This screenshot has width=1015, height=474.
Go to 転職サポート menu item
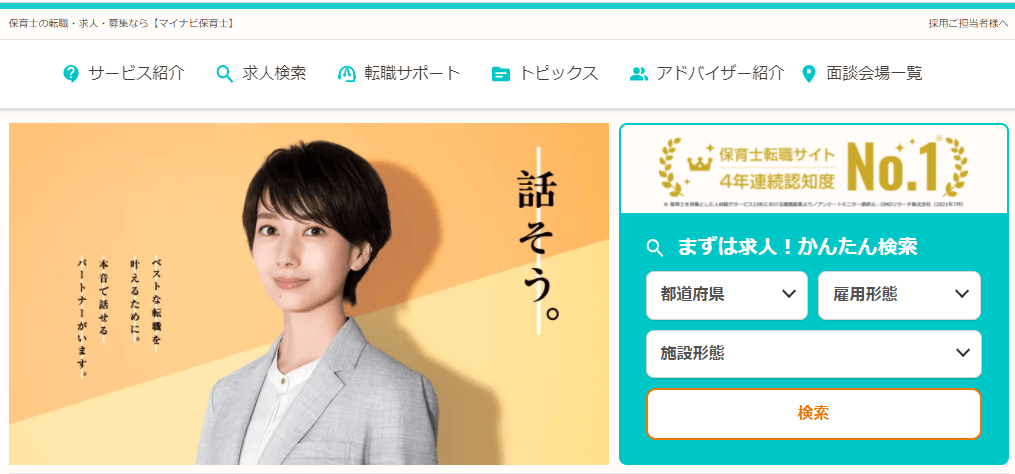point(412,74)
